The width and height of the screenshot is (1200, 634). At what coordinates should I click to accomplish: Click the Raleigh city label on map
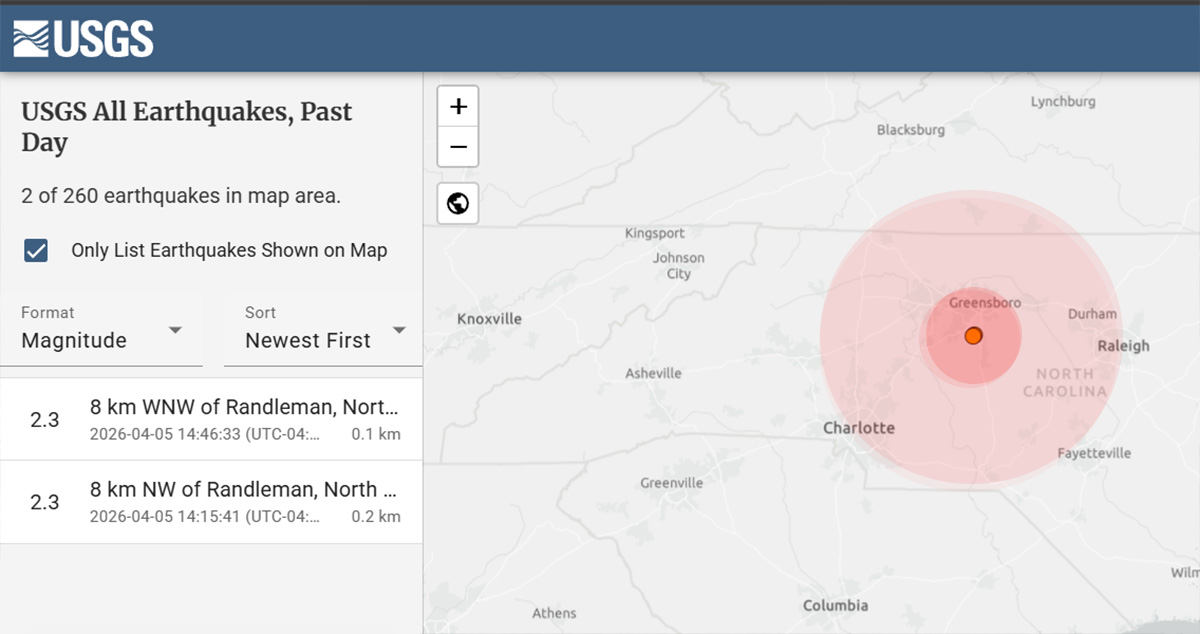(1123, 346)
